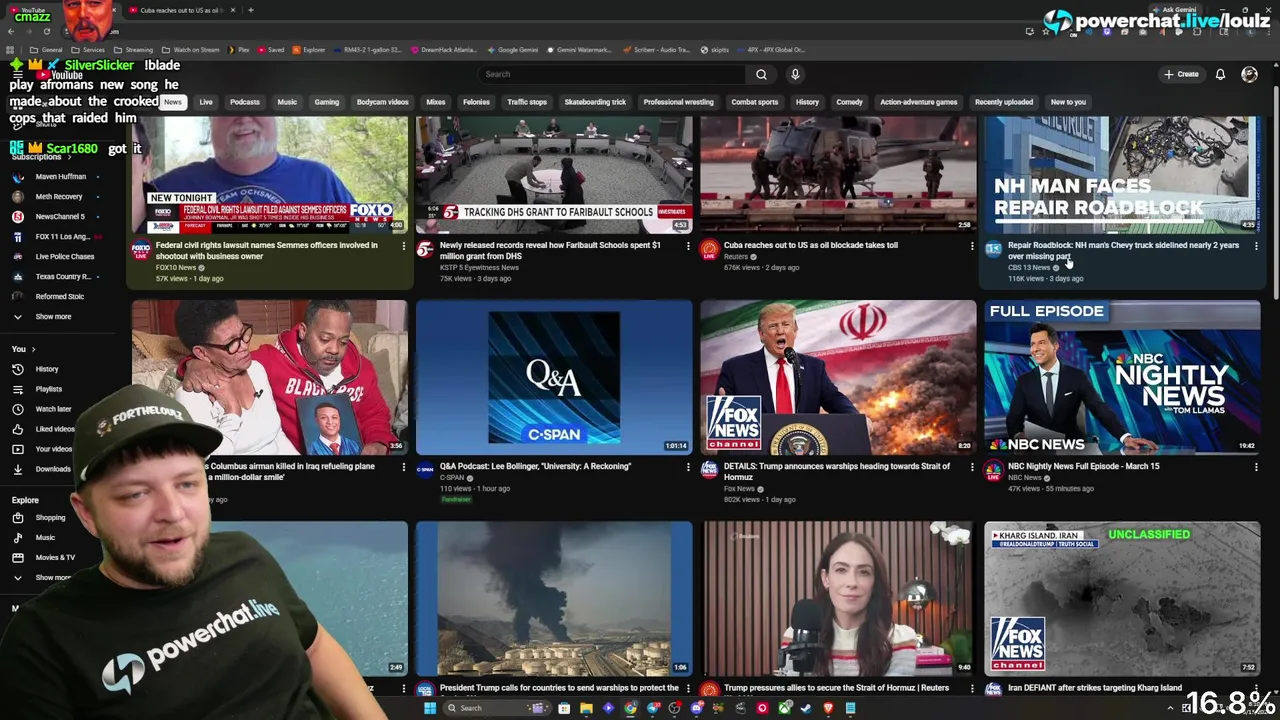This screenshot has width=1280, height=720.
Task: Click the Fox News channel avatar
Action: pos(709,470)
